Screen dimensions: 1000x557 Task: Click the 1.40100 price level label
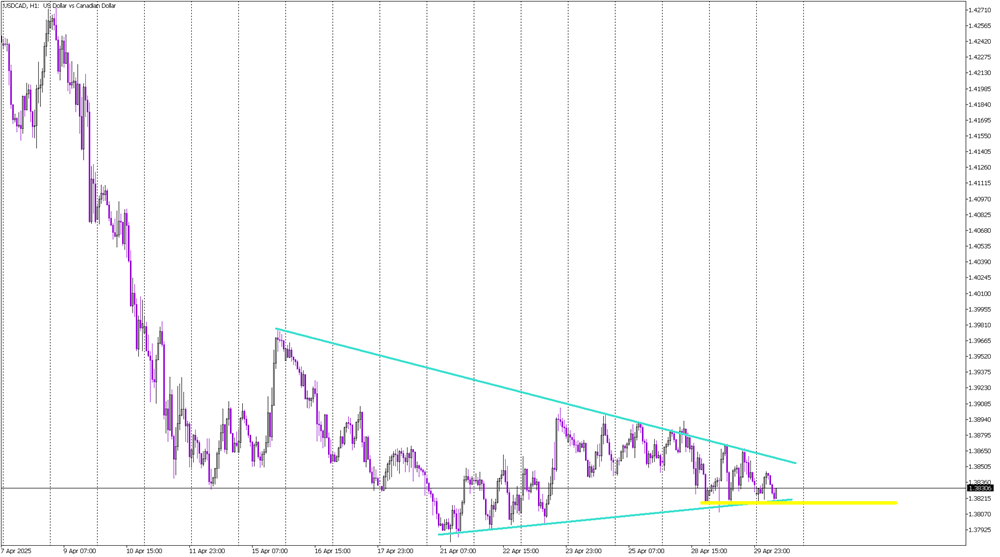(x=980, y=293)
